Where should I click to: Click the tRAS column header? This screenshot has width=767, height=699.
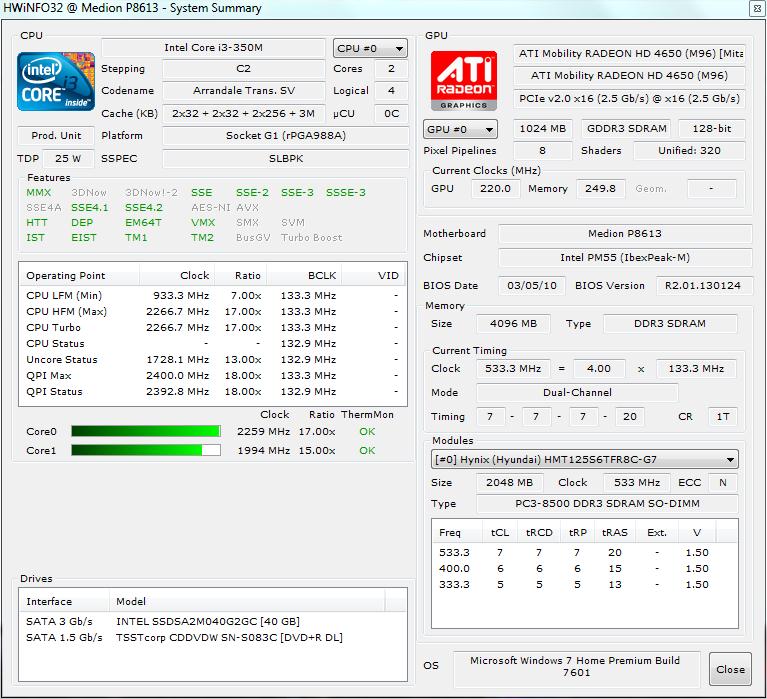pyautogui.click(x=614, y=533)
